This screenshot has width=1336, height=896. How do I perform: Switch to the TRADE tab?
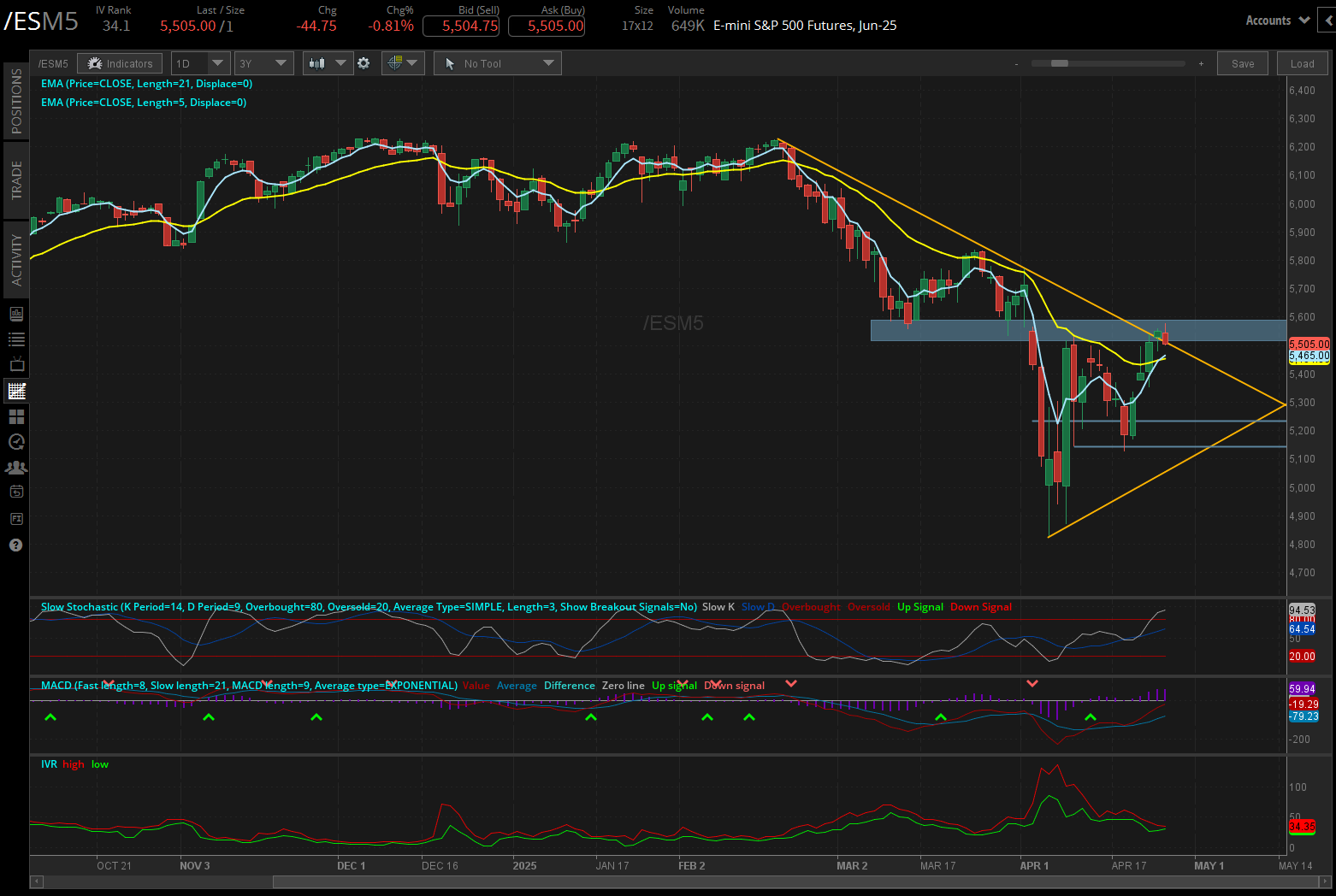click(15, 180)
